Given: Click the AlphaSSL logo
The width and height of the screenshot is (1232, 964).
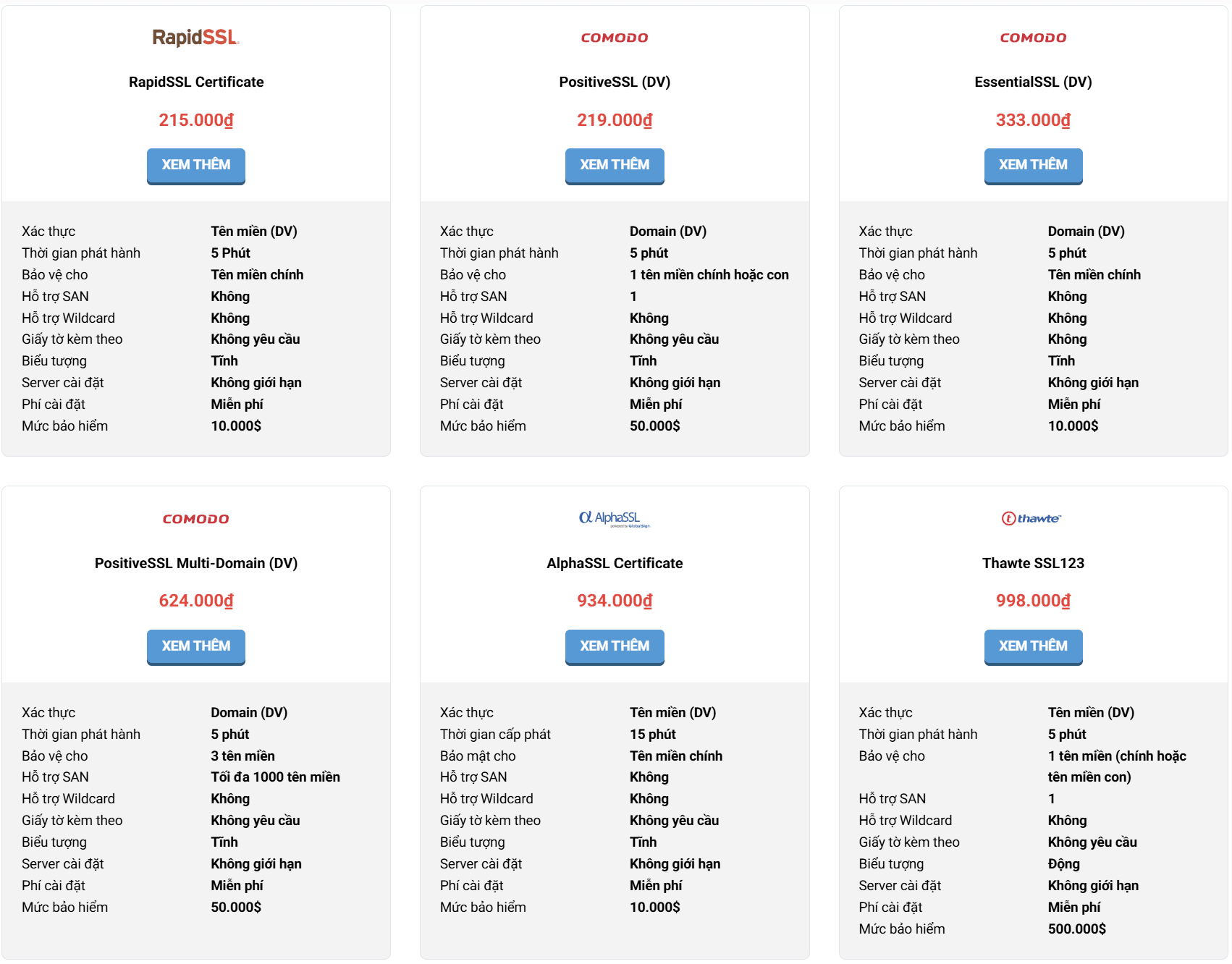Looking at the screenshot, I should click(x=615, y=518).
